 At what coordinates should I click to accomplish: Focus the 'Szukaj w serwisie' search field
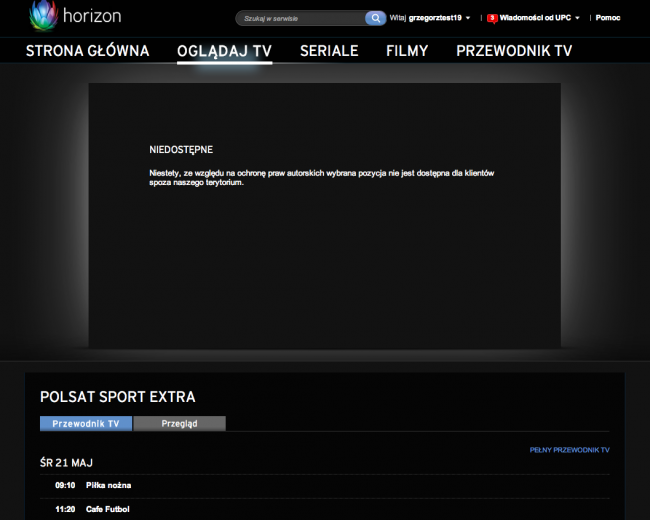pos(301,18)
